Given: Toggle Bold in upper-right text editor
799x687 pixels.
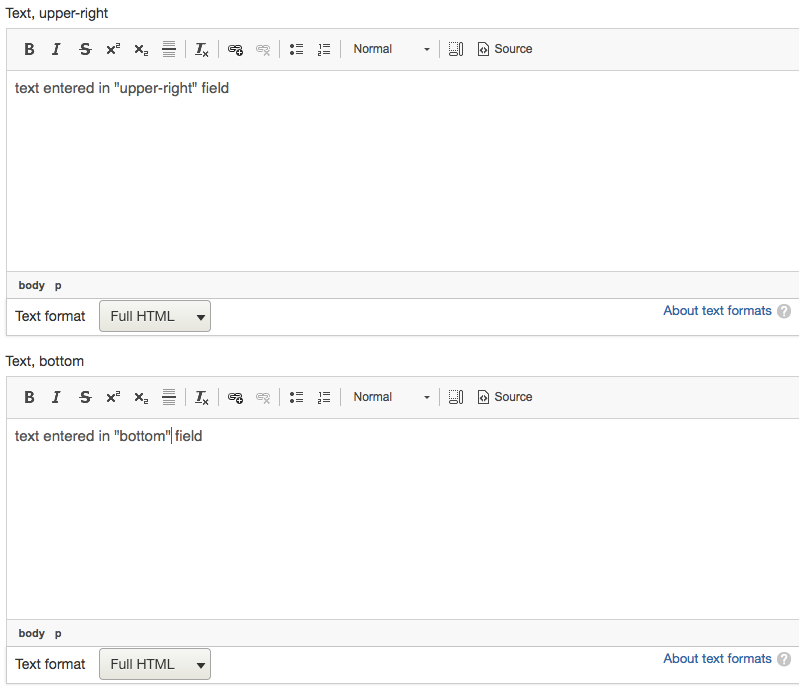Looking at the screenshot, I should [x=29, y=49].
